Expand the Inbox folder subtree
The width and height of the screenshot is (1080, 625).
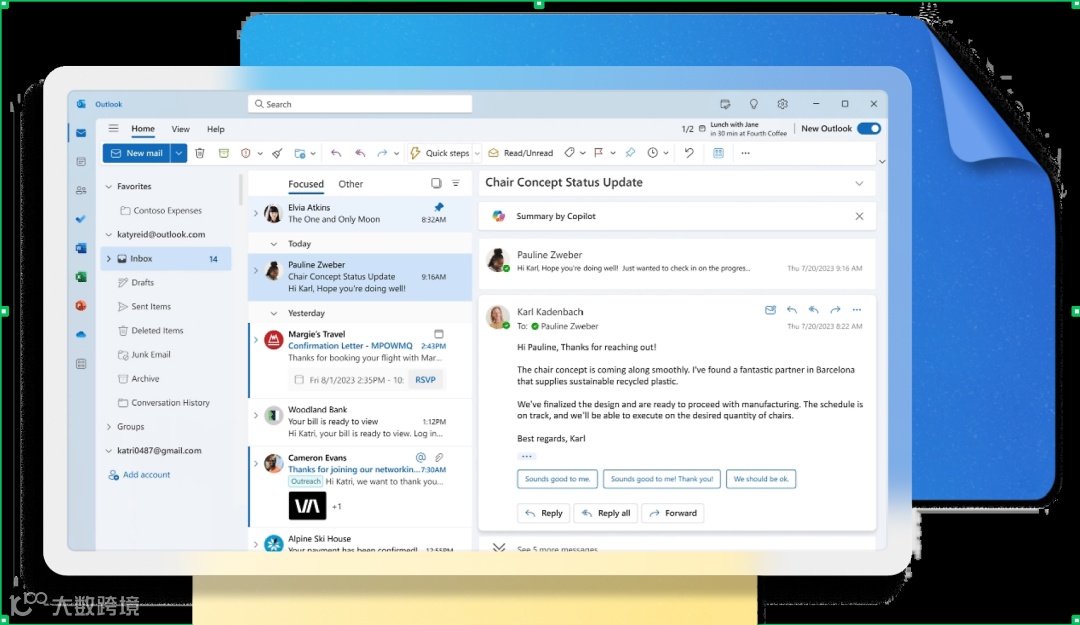(109, 259)
